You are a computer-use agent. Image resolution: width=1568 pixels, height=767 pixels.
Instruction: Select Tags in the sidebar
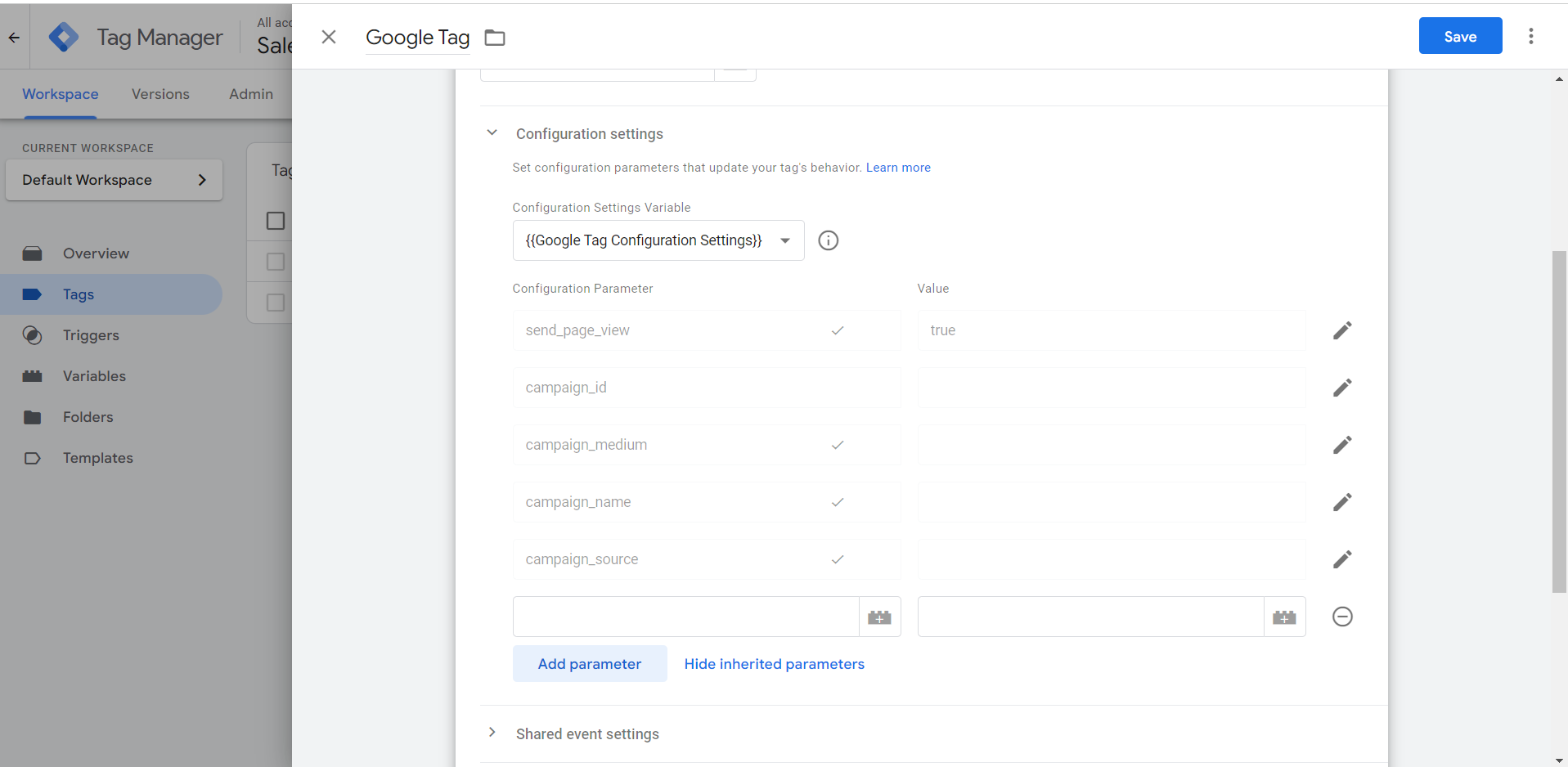coord(111,294)
